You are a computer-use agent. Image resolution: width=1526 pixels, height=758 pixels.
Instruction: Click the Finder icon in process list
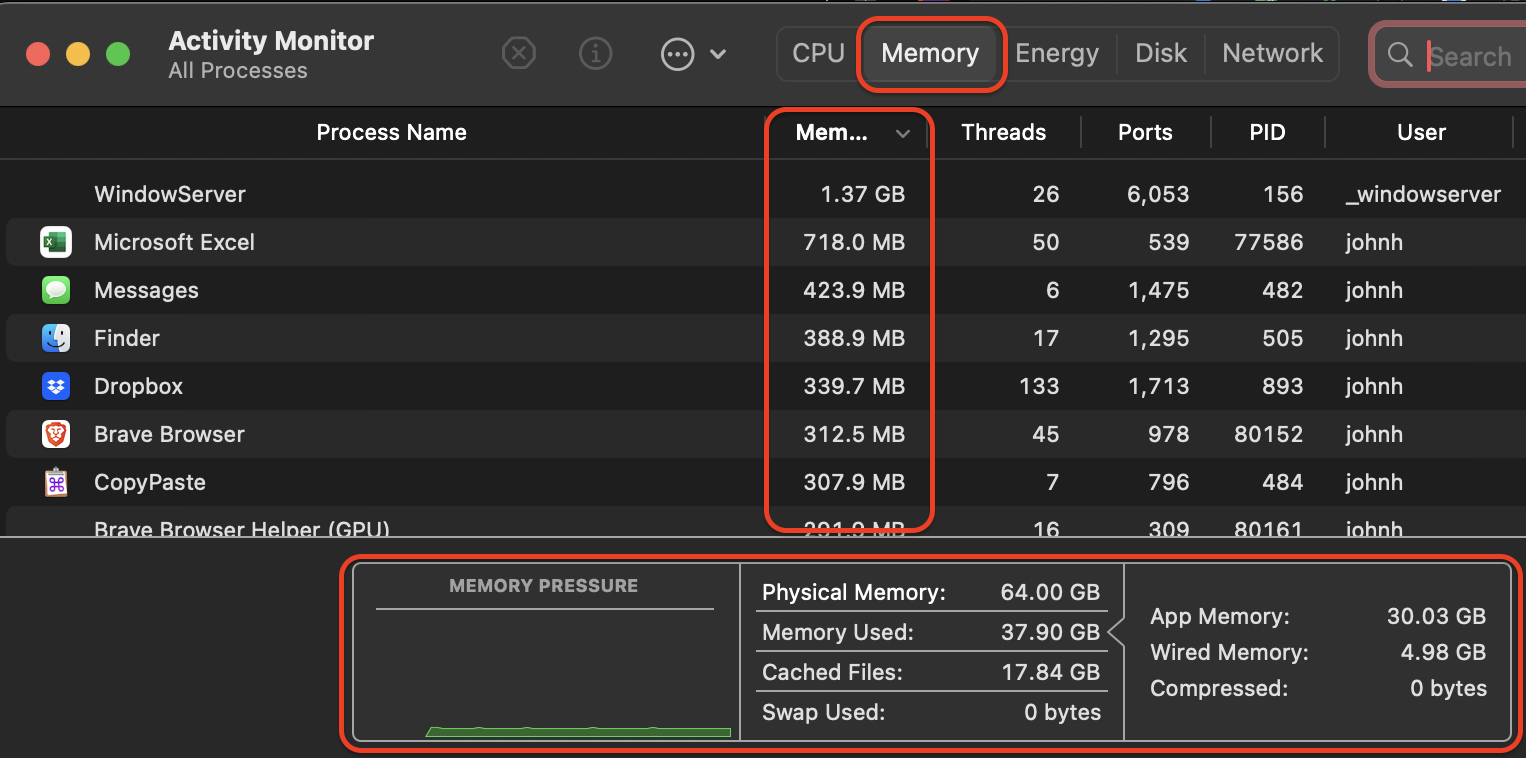pos(55,338)
